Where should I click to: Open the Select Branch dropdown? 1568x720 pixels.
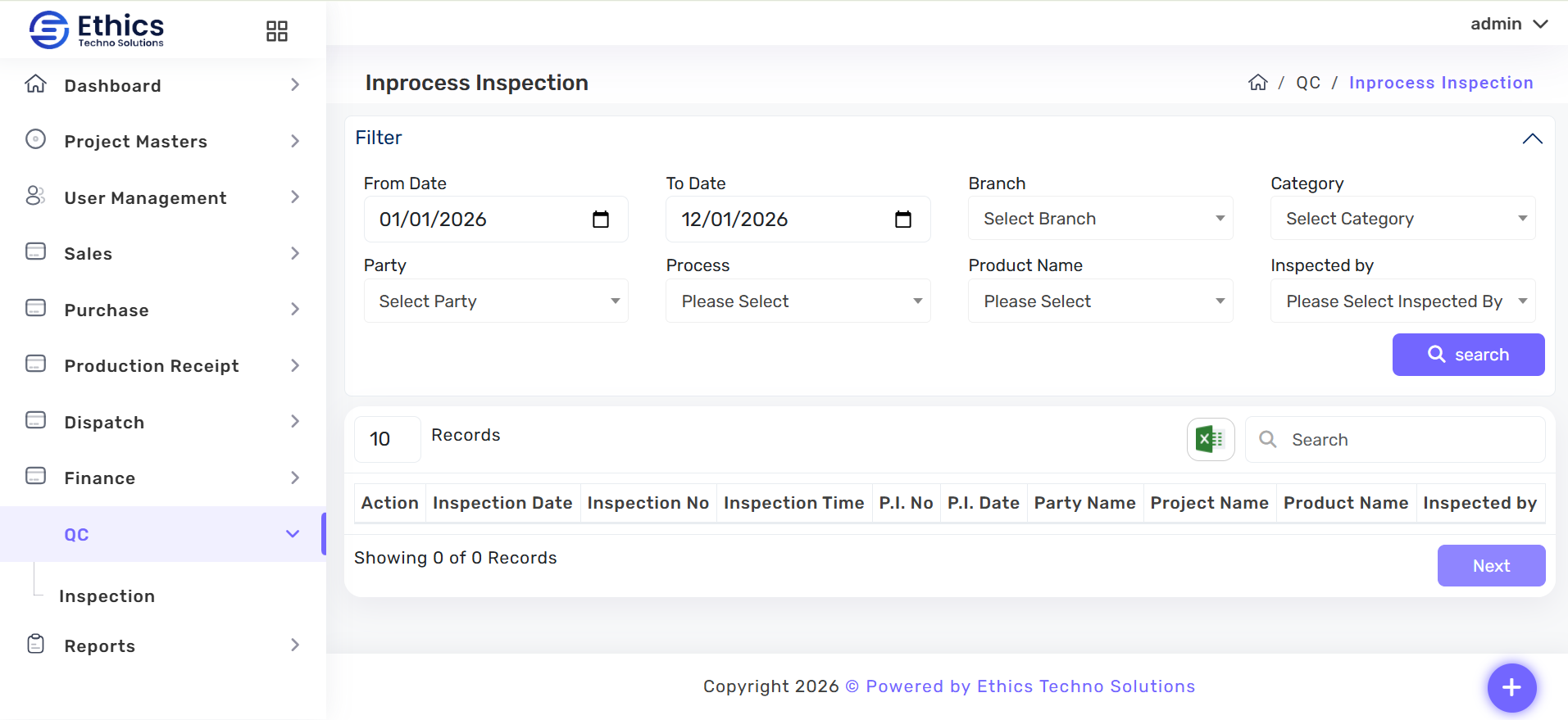[x=1100, y=219]
